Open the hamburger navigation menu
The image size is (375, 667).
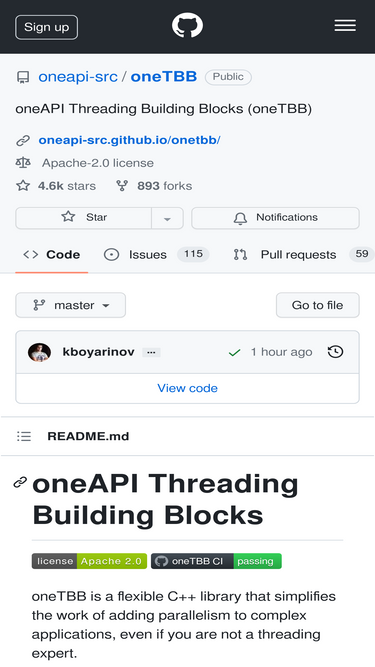pyautogui.click(x=345, y=26)
